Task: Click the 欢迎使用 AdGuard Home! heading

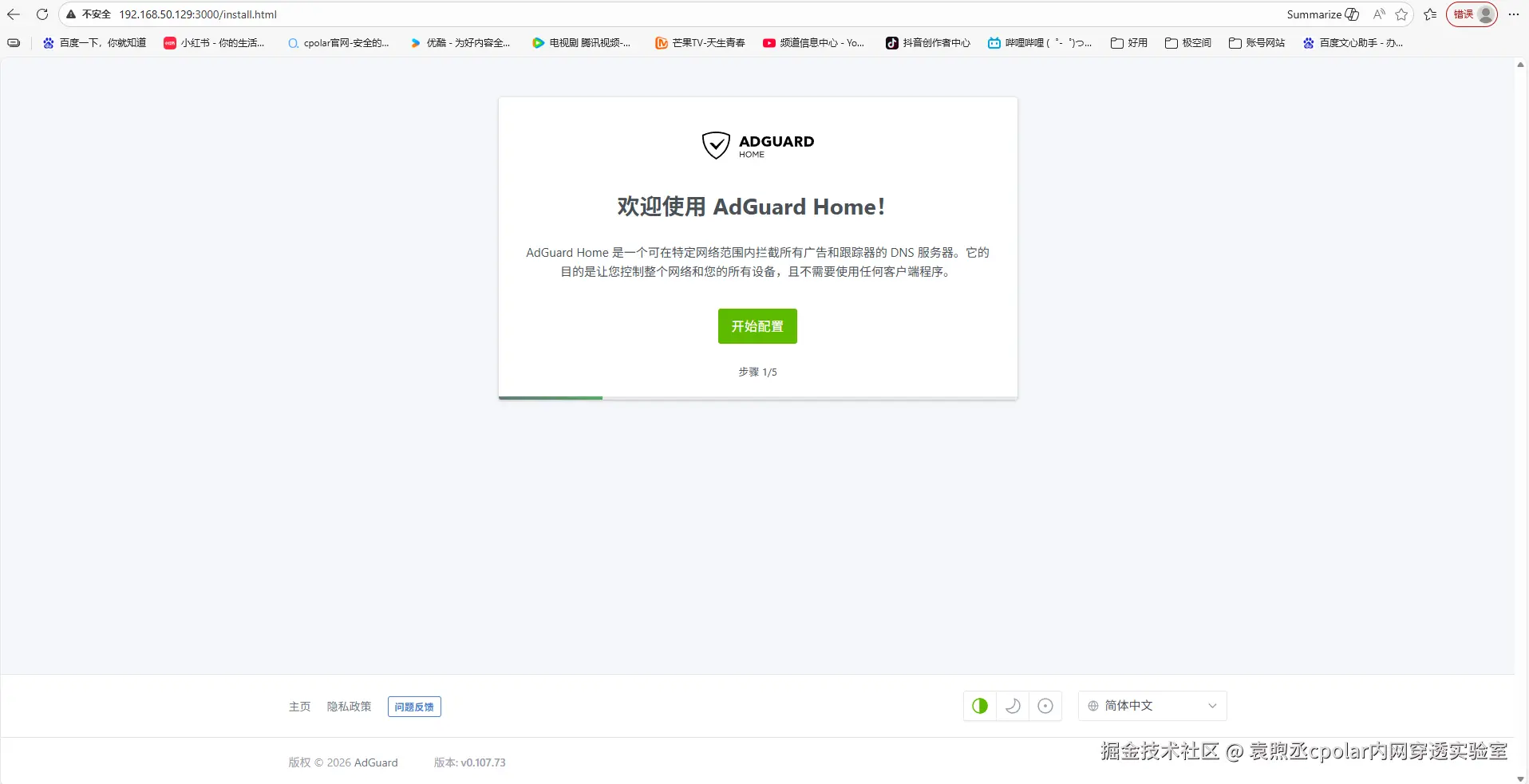Action: (751, 207)
